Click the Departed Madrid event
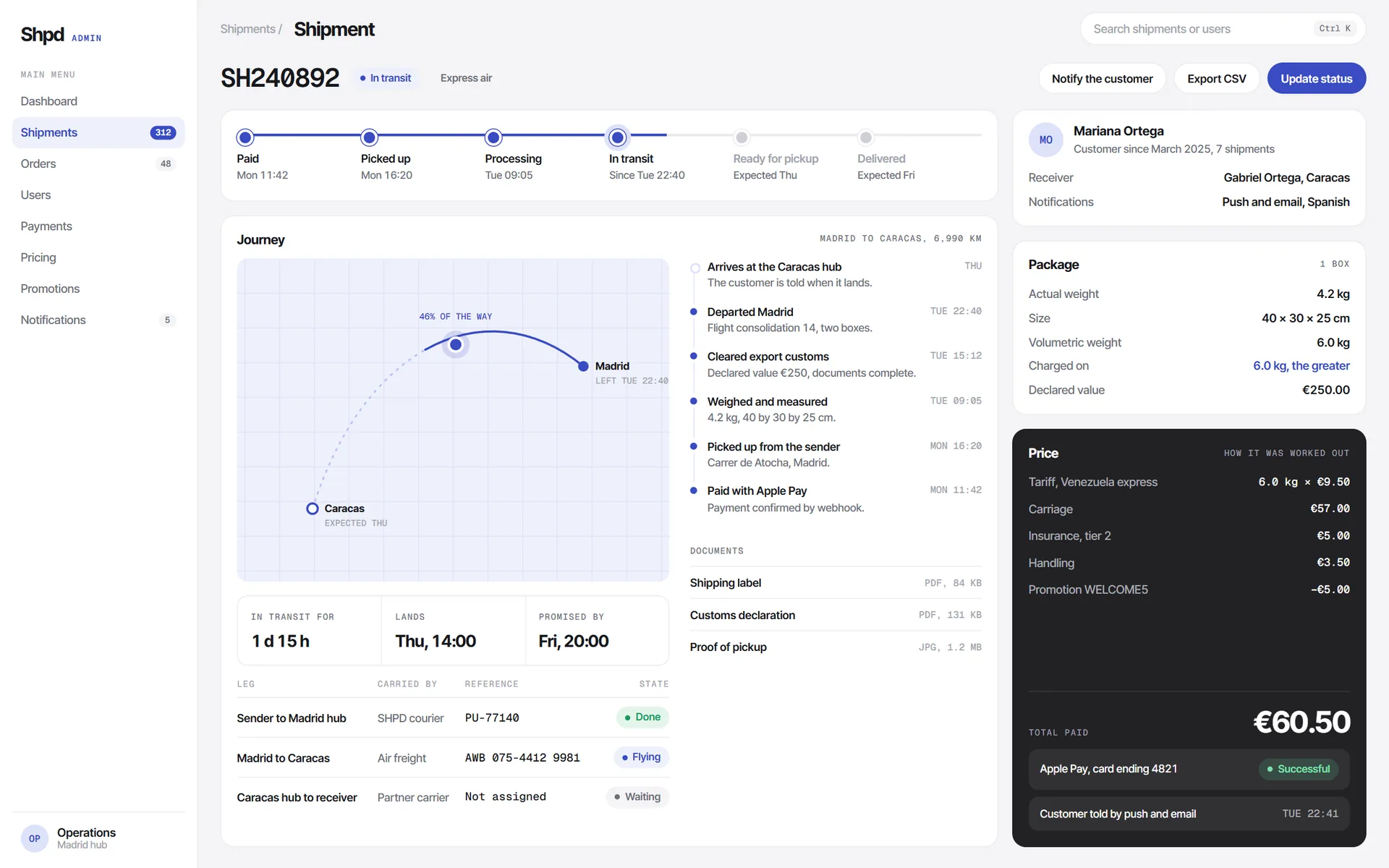 coord(836,320)
